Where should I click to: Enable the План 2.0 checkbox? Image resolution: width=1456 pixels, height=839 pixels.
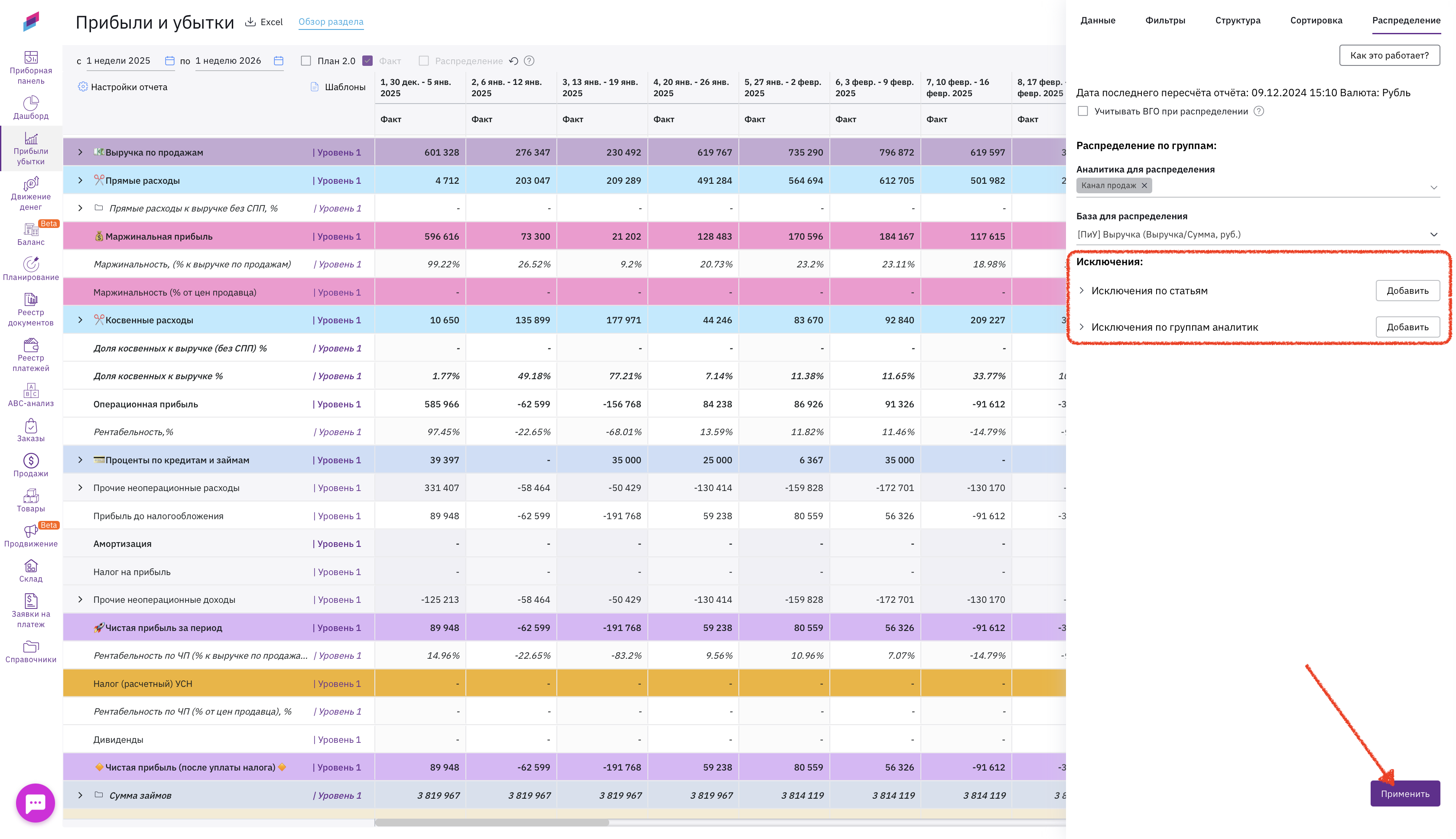(x=306, y=61)
